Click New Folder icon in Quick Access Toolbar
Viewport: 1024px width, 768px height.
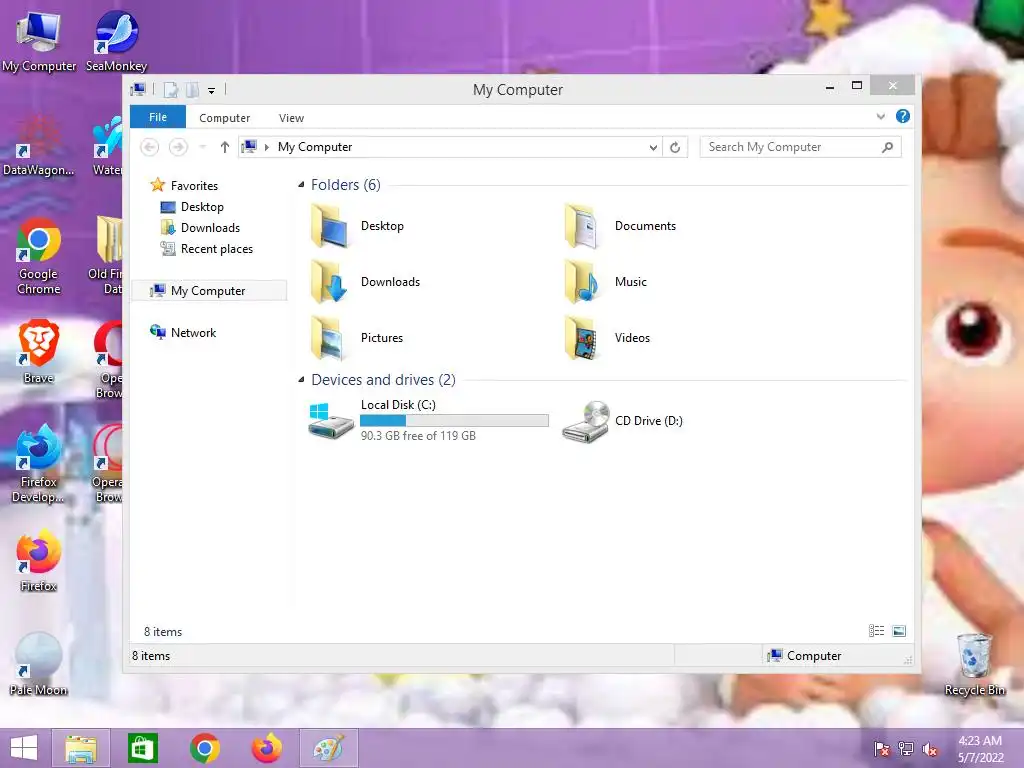[x=192, y=89]
